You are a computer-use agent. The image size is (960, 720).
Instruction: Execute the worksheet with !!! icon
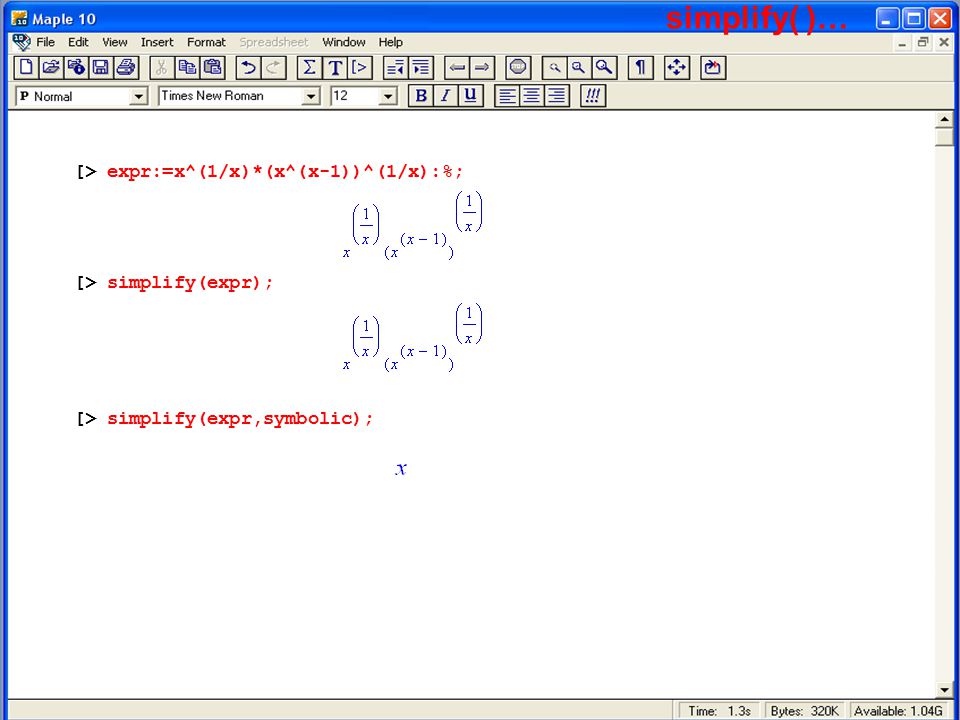[x=593, y=96]
